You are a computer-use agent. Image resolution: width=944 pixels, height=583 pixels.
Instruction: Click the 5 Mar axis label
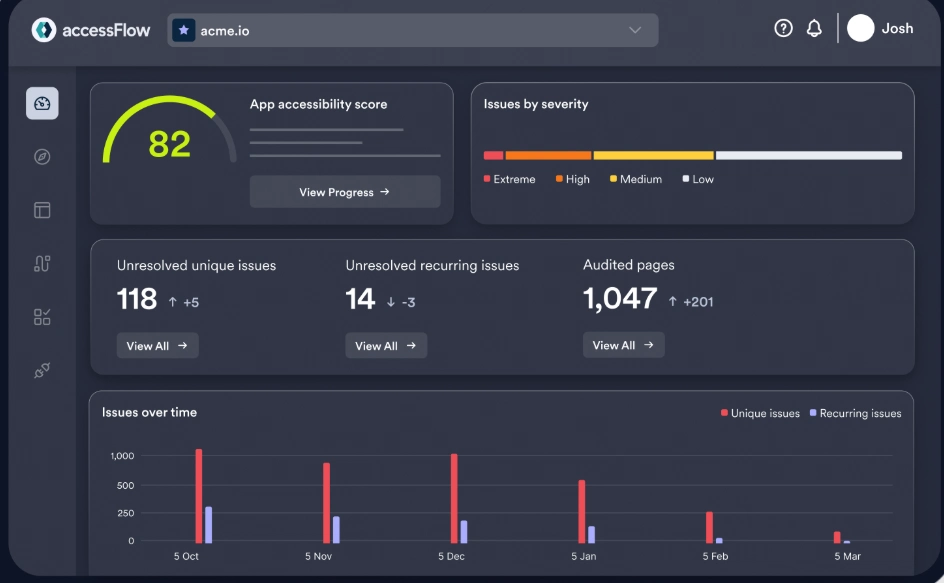click(x=847, y=556)
